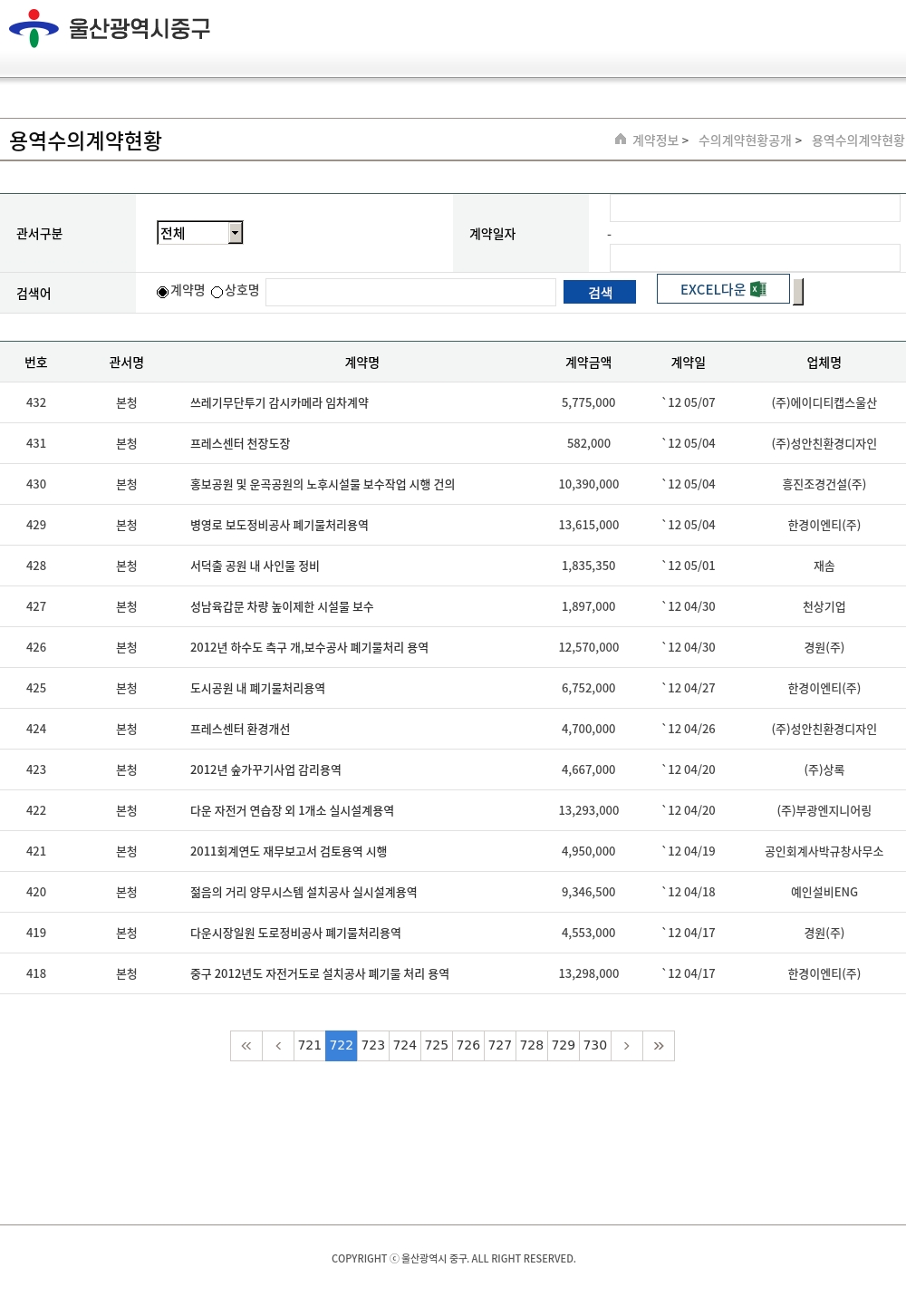Go to page 725

(437, 1046)
